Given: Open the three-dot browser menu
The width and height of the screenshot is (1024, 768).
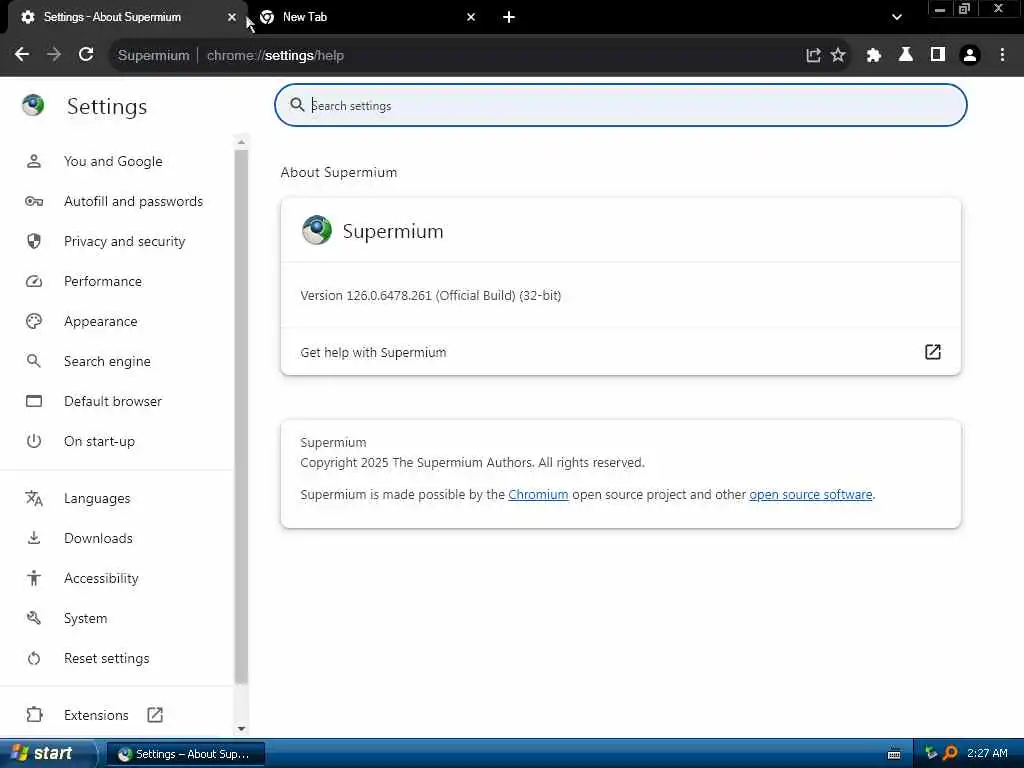Looking at the screenshot, I should [1002, 56].
